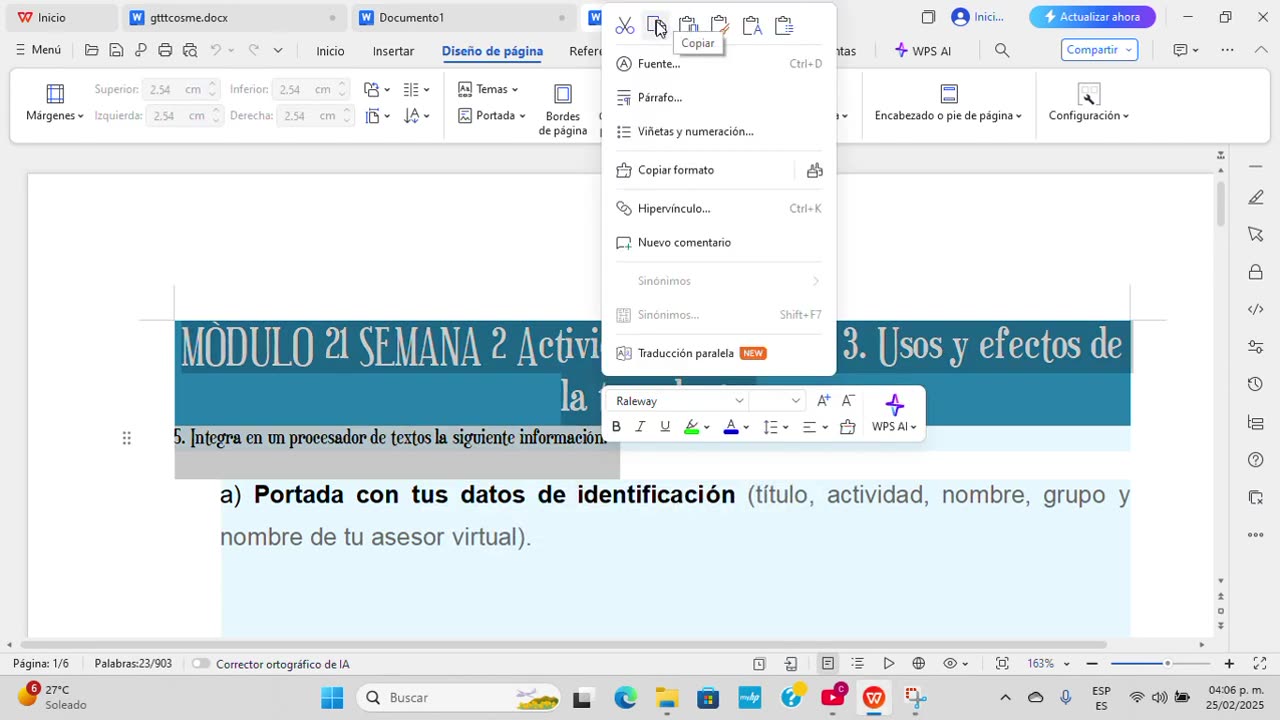Print document using the printer icon
The height and width of the screenshot is (720, 1280).
click(165, 50)
